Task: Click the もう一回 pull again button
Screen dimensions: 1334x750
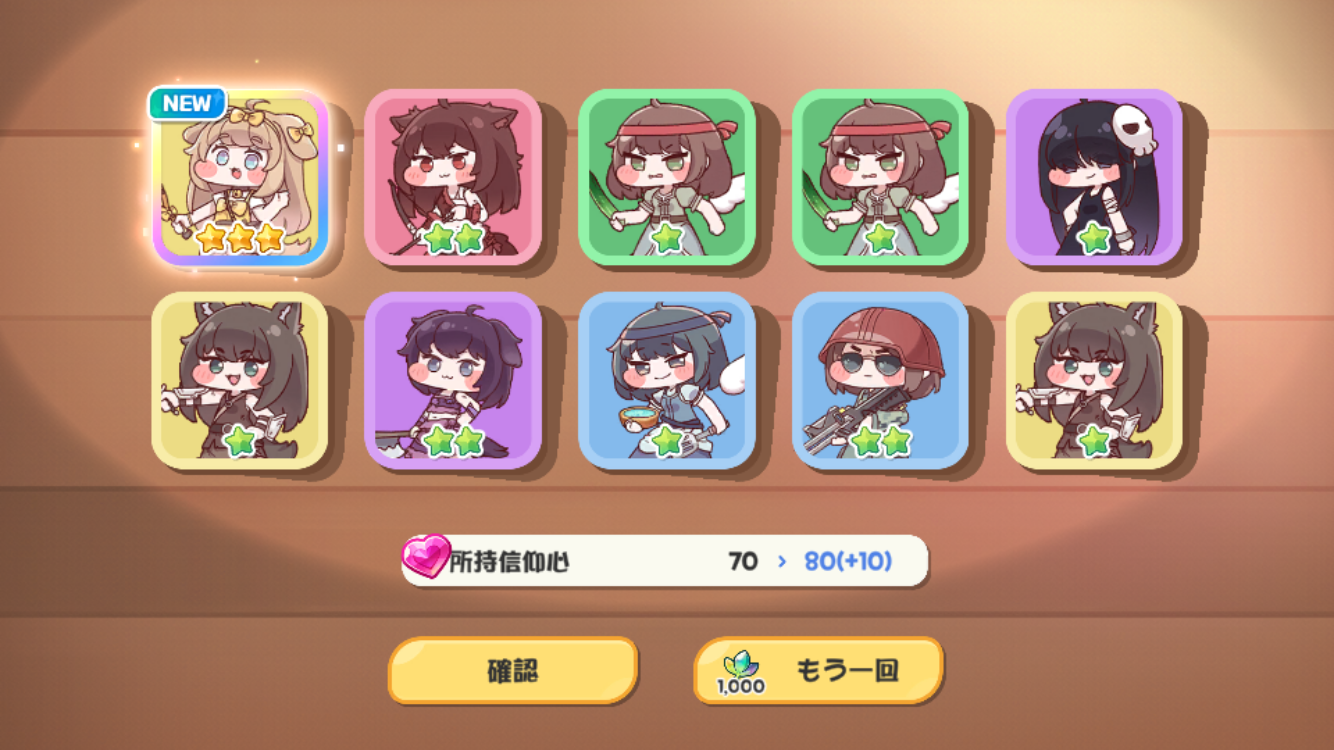Action: [818, 670]
